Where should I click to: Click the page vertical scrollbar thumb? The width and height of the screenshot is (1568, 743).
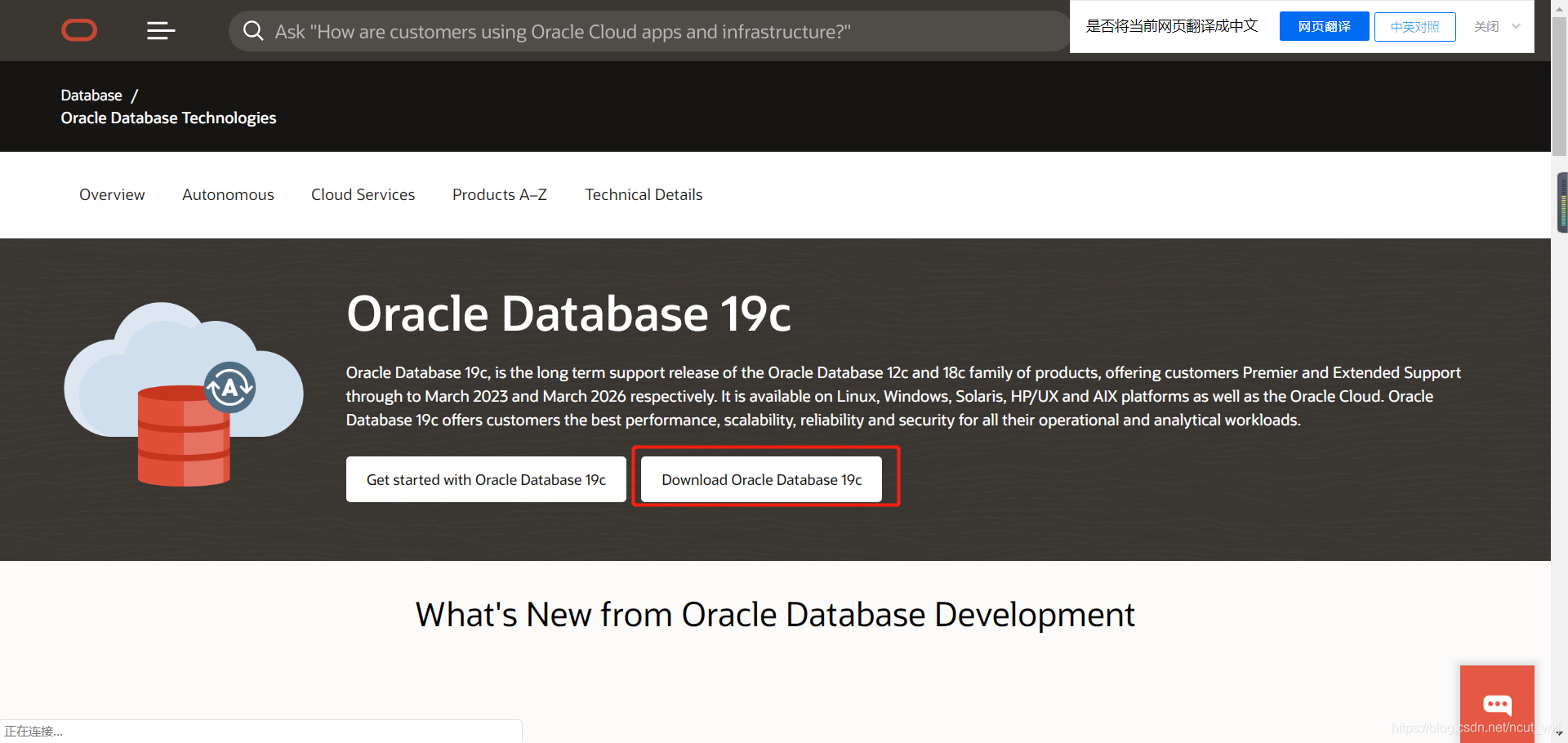tap(1560, 85)
